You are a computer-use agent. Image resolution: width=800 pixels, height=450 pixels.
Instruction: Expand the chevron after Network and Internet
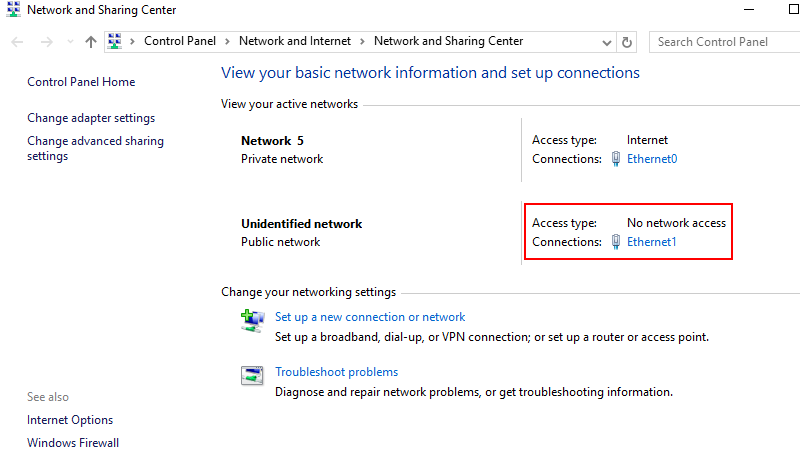362,42
